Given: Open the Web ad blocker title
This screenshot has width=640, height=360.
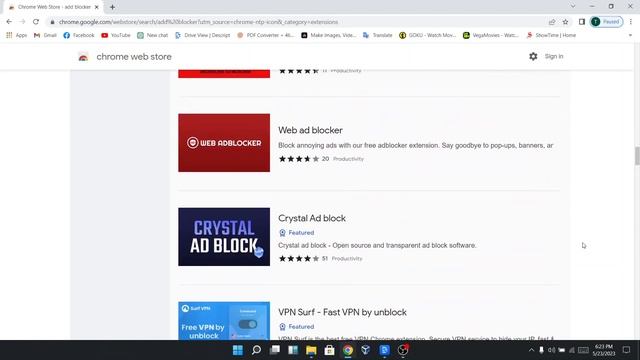Looking at the screenshot, I should [310, 130].
